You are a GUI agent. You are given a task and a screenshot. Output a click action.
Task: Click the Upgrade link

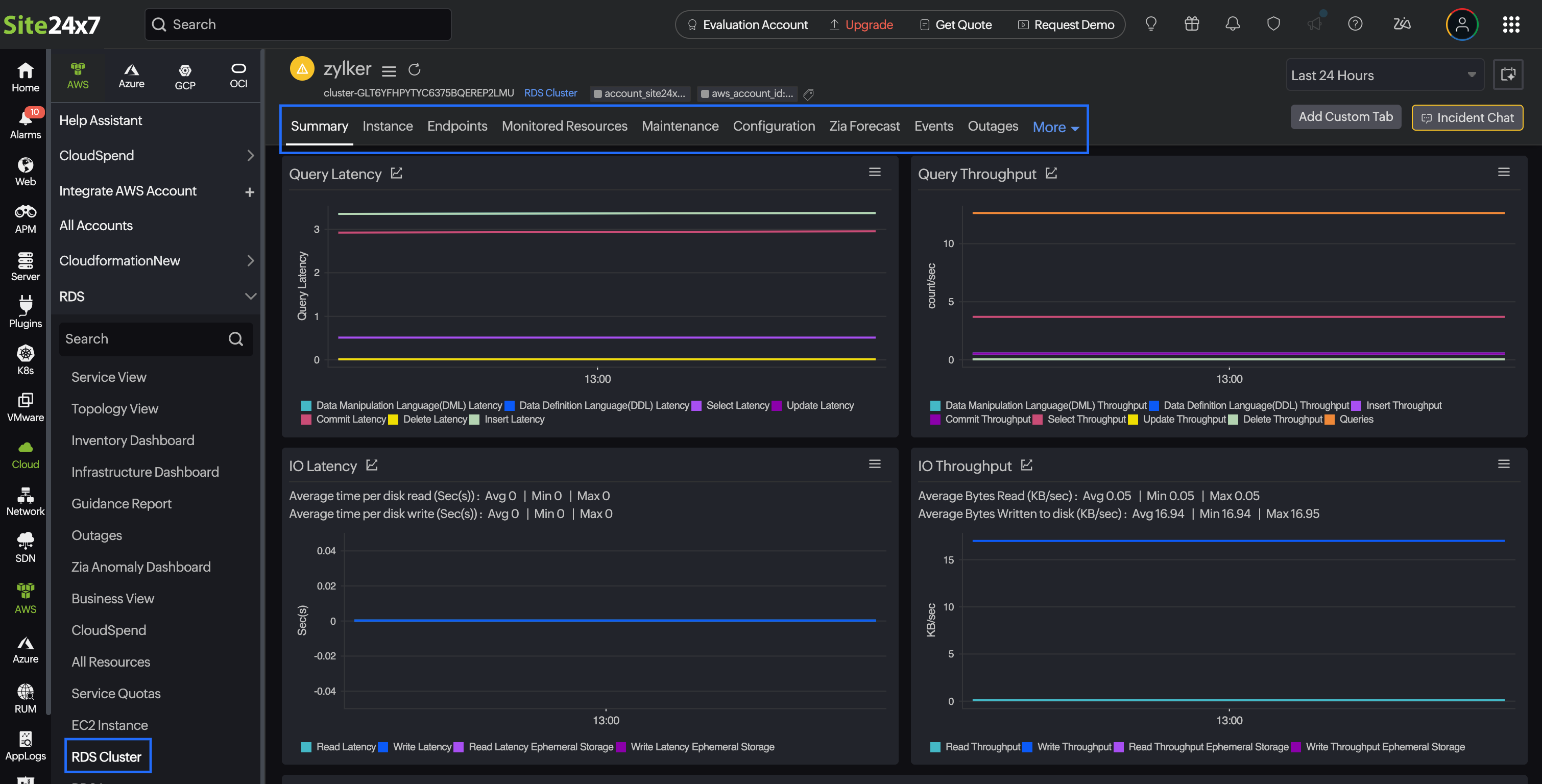(868, 24)
